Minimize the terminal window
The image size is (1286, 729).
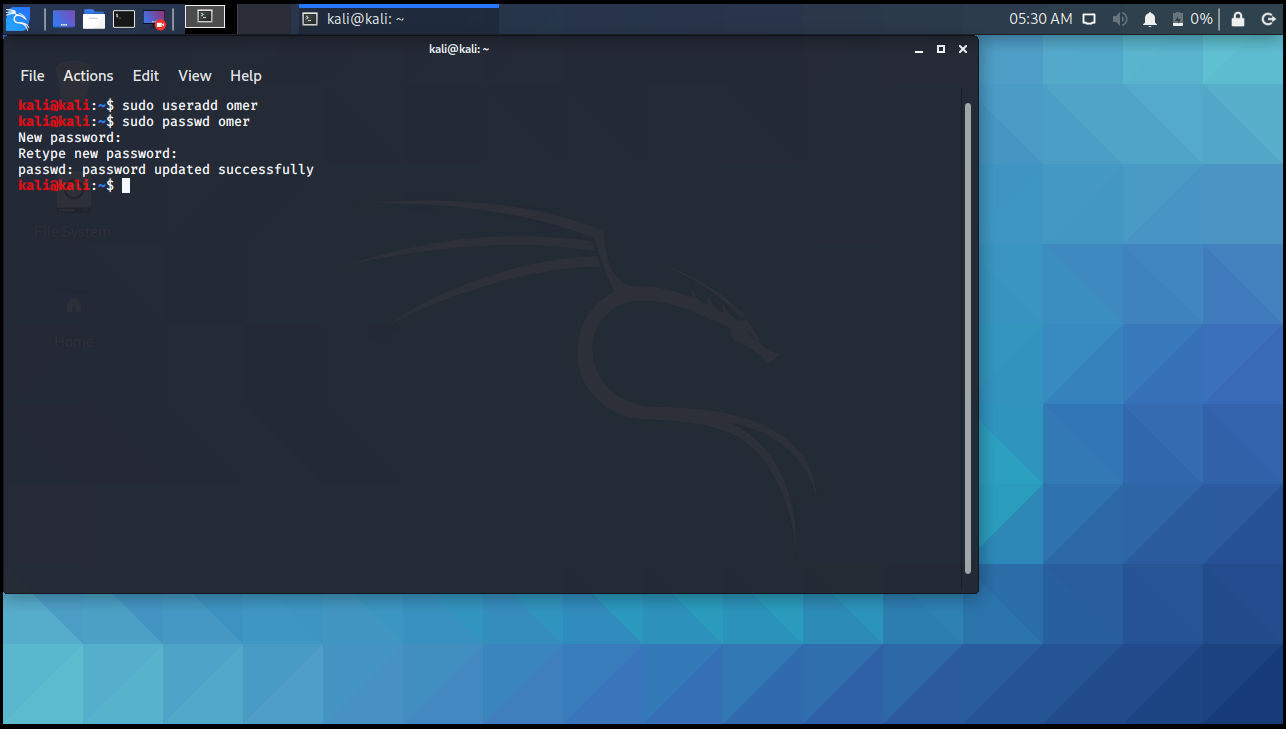pos(919,49)
